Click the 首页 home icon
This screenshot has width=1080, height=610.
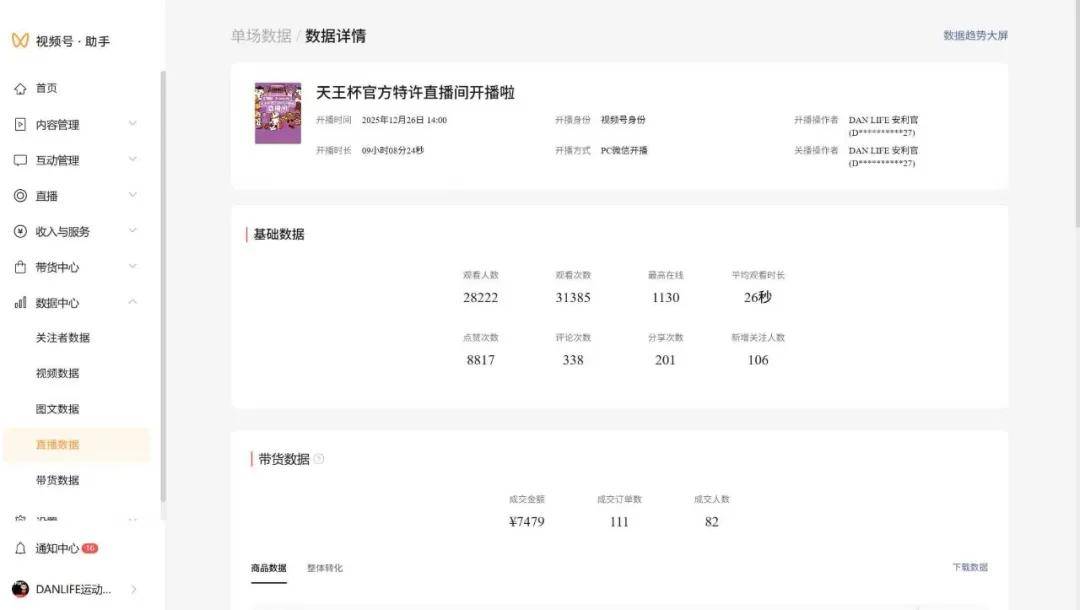point(20,89)
